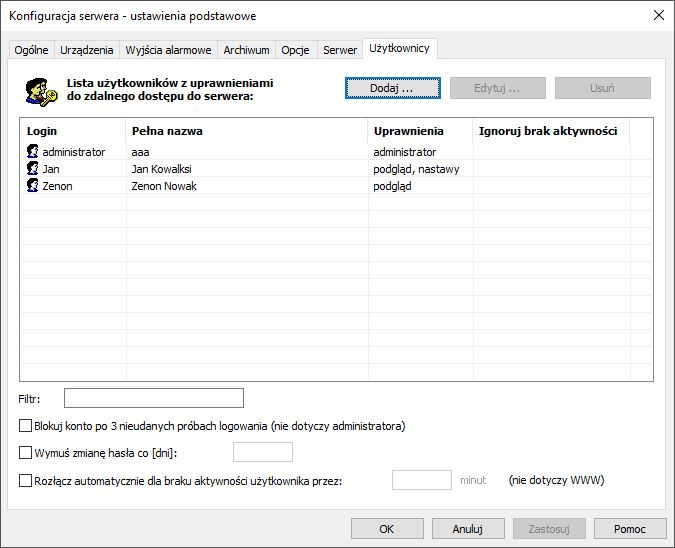Open the Urządzenia tab

[x=87, y=50]
